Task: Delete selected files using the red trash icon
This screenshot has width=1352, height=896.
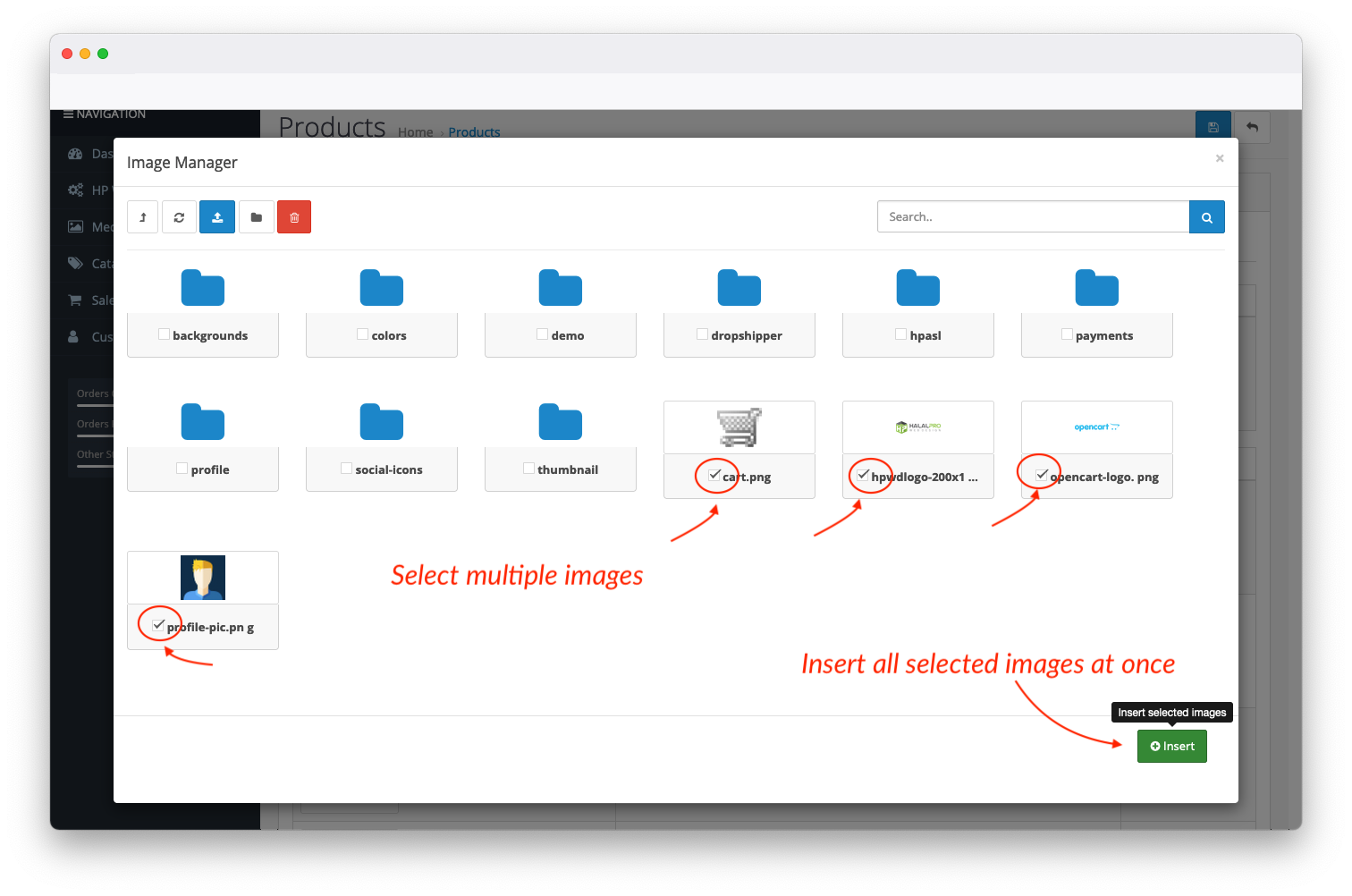Action: pyautogui.click(x=294, y=216)
